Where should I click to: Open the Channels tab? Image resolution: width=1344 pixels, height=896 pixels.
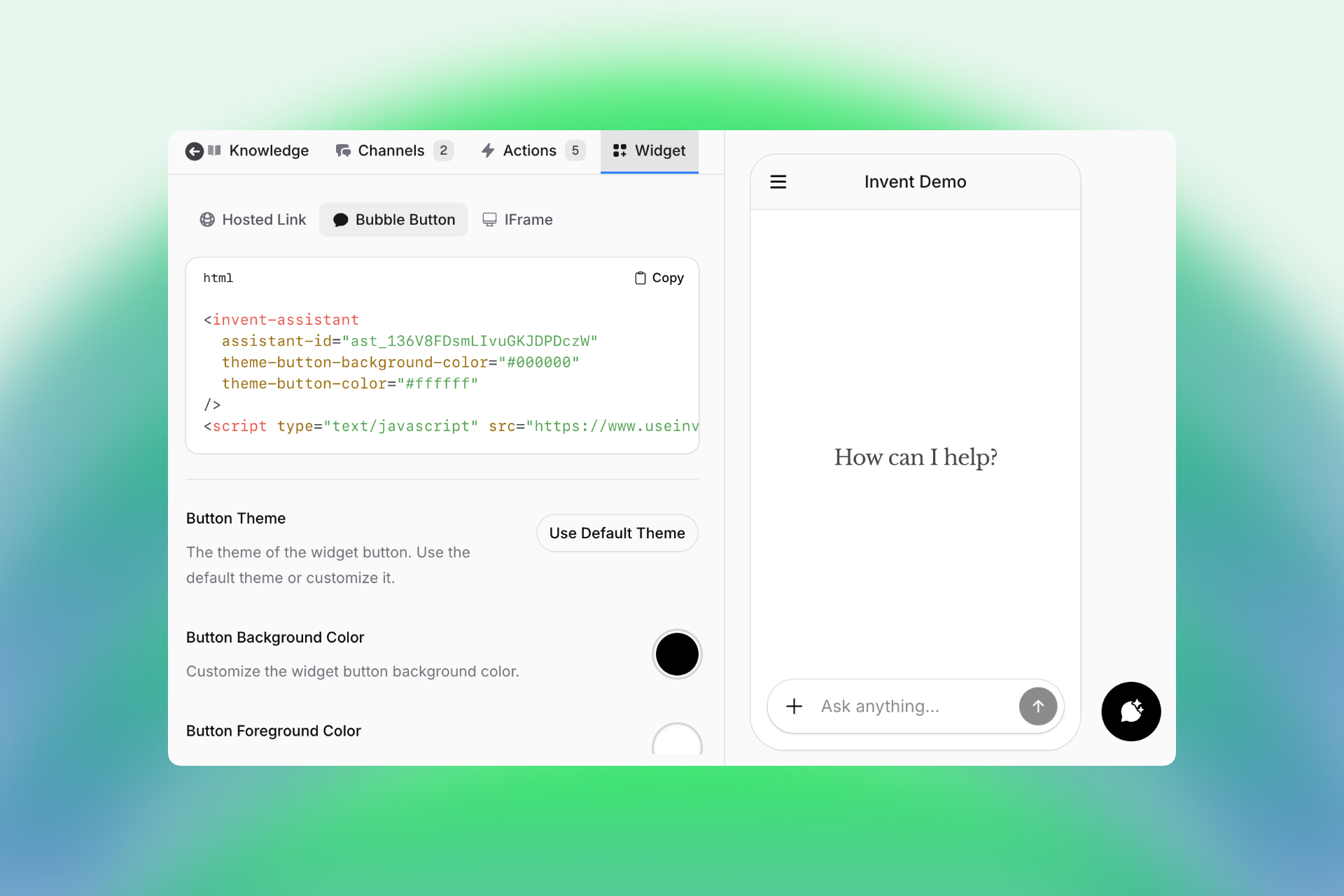[x=391, y=151]
